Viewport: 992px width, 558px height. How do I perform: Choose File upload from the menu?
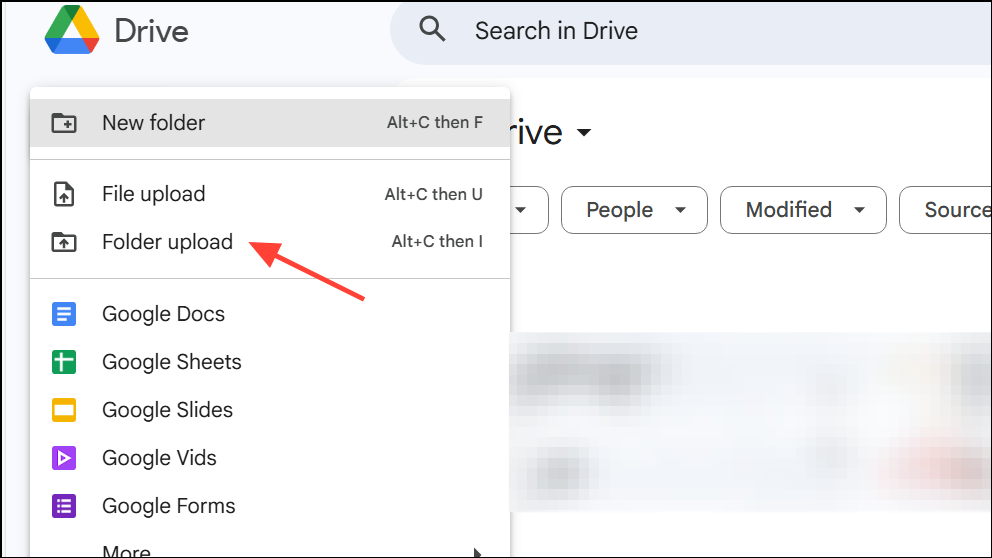pos(270,194)
